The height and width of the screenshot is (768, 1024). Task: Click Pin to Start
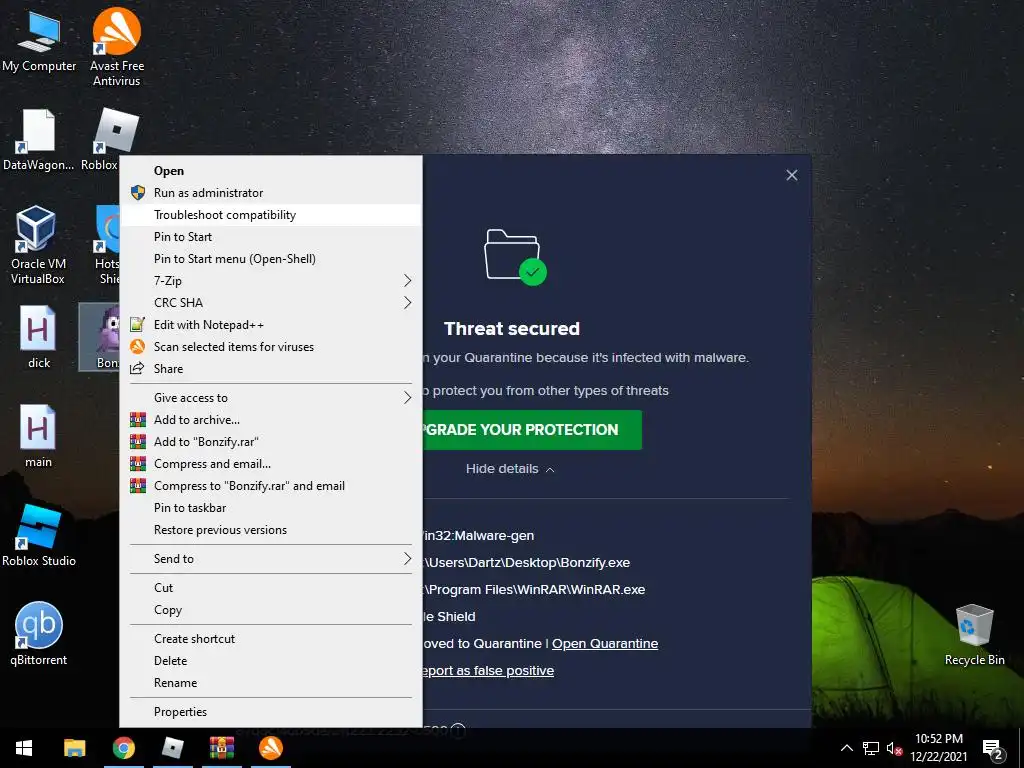[271, 236]
